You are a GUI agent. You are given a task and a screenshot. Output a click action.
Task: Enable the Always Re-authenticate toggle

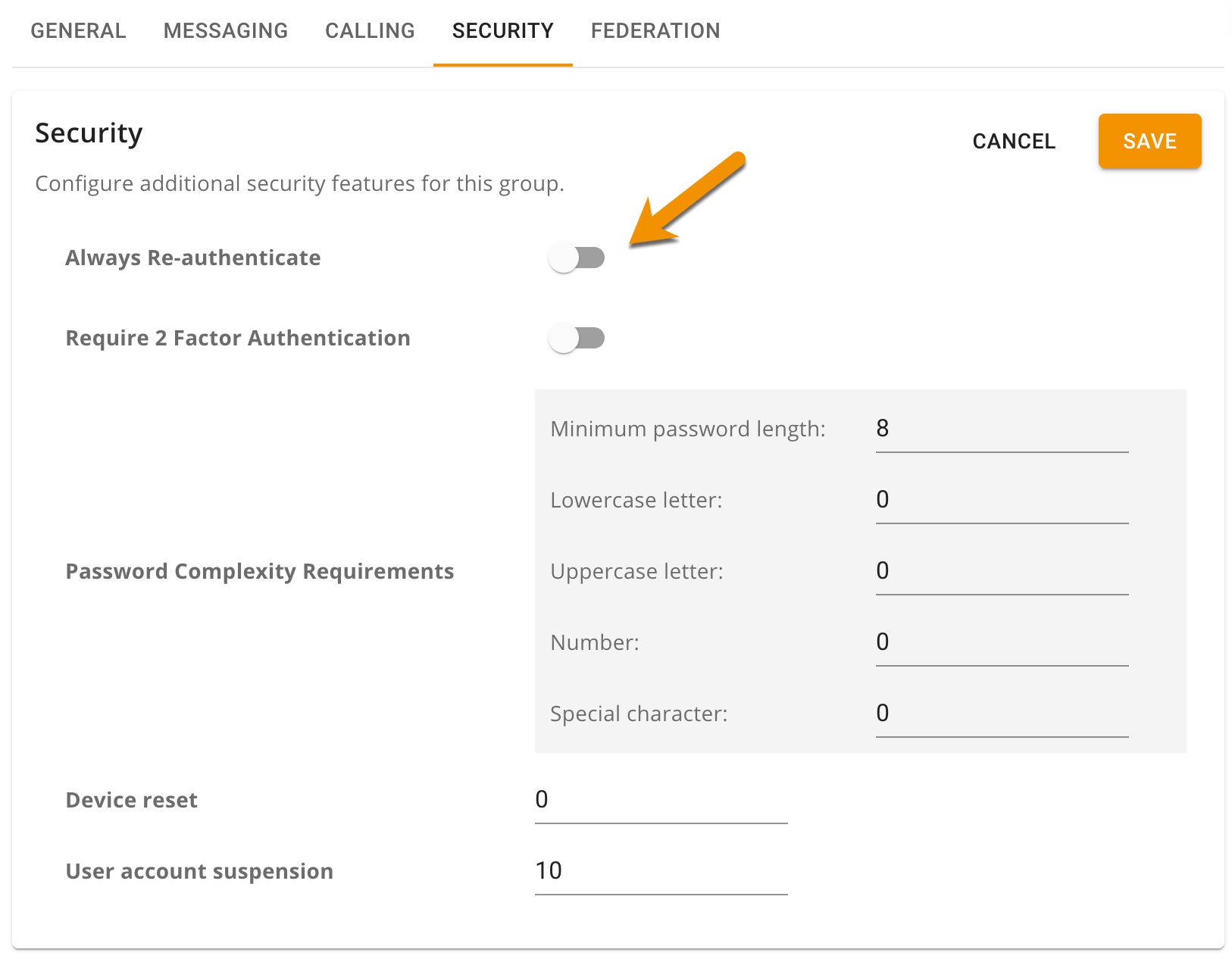pyautogui.click(x=577, y=258)
